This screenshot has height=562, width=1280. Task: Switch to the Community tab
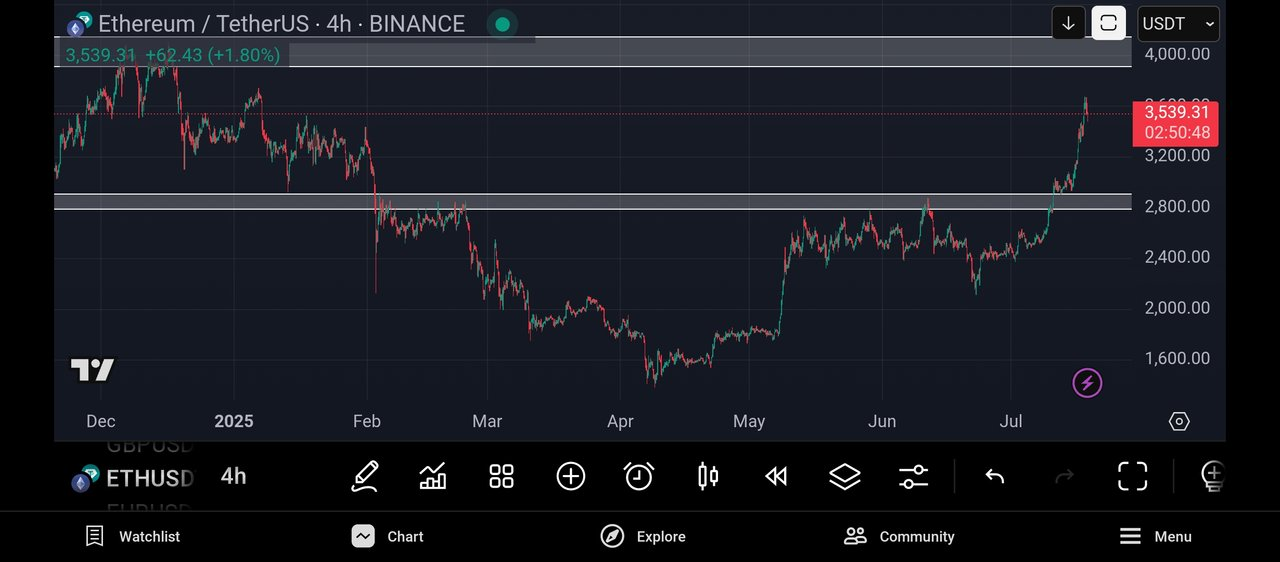(x=899, y=536)
